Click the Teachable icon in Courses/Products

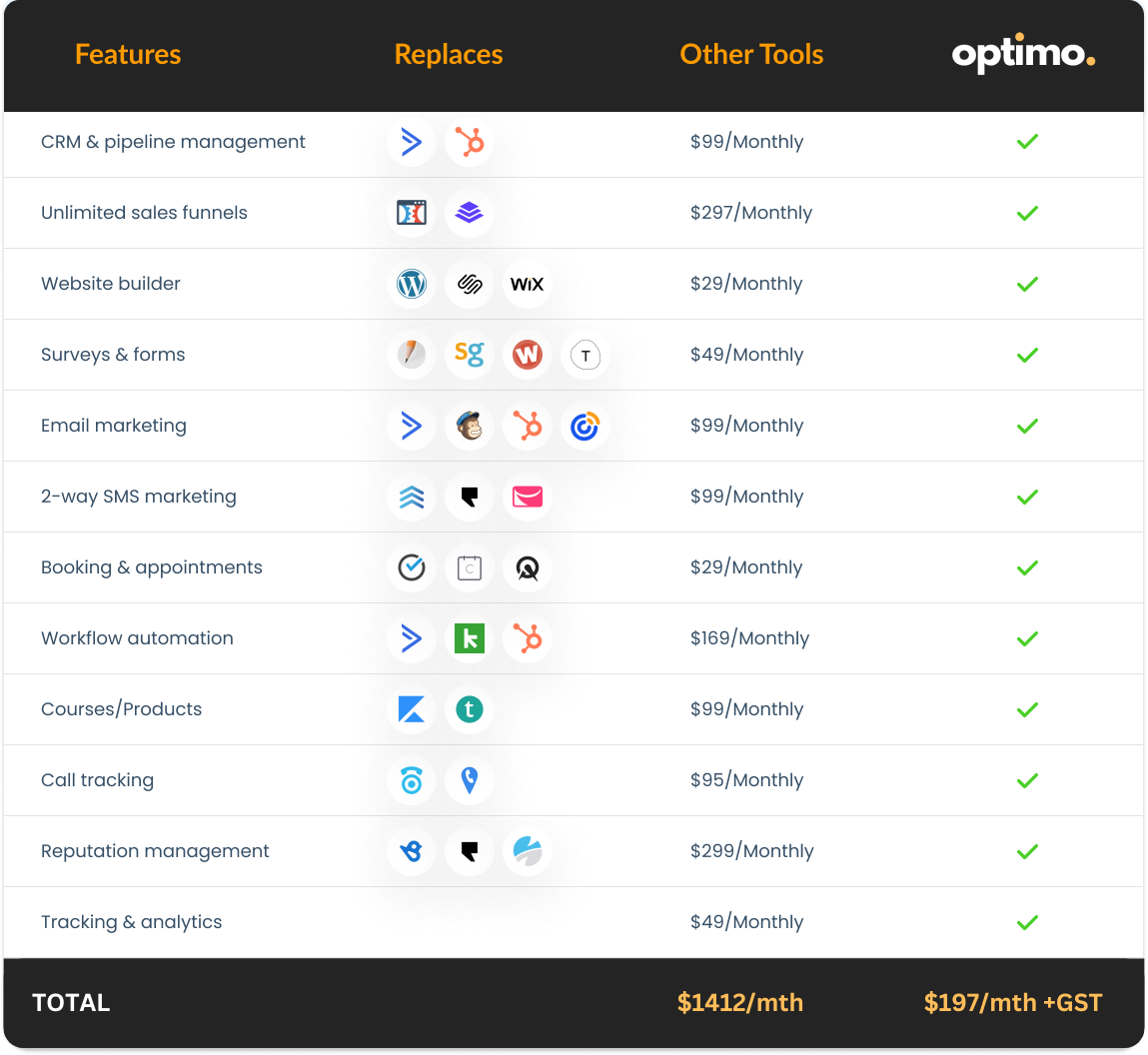[x=469, y=709]
